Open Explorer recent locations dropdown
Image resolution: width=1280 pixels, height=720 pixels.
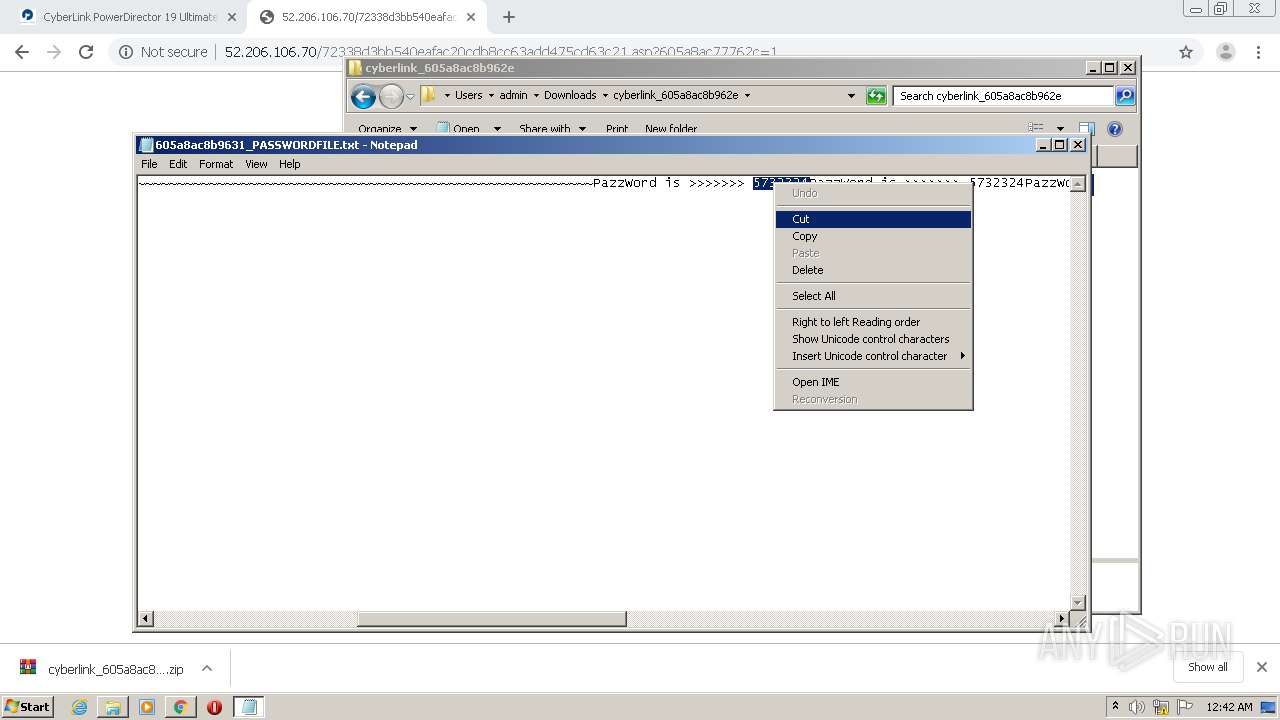[410, 96]
